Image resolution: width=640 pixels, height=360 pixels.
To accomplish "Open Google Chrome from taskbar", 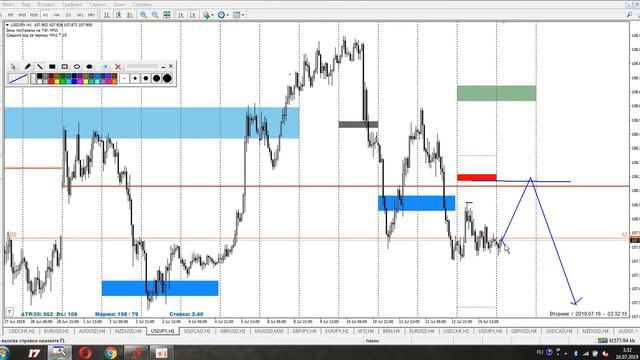I will [110, 352].
